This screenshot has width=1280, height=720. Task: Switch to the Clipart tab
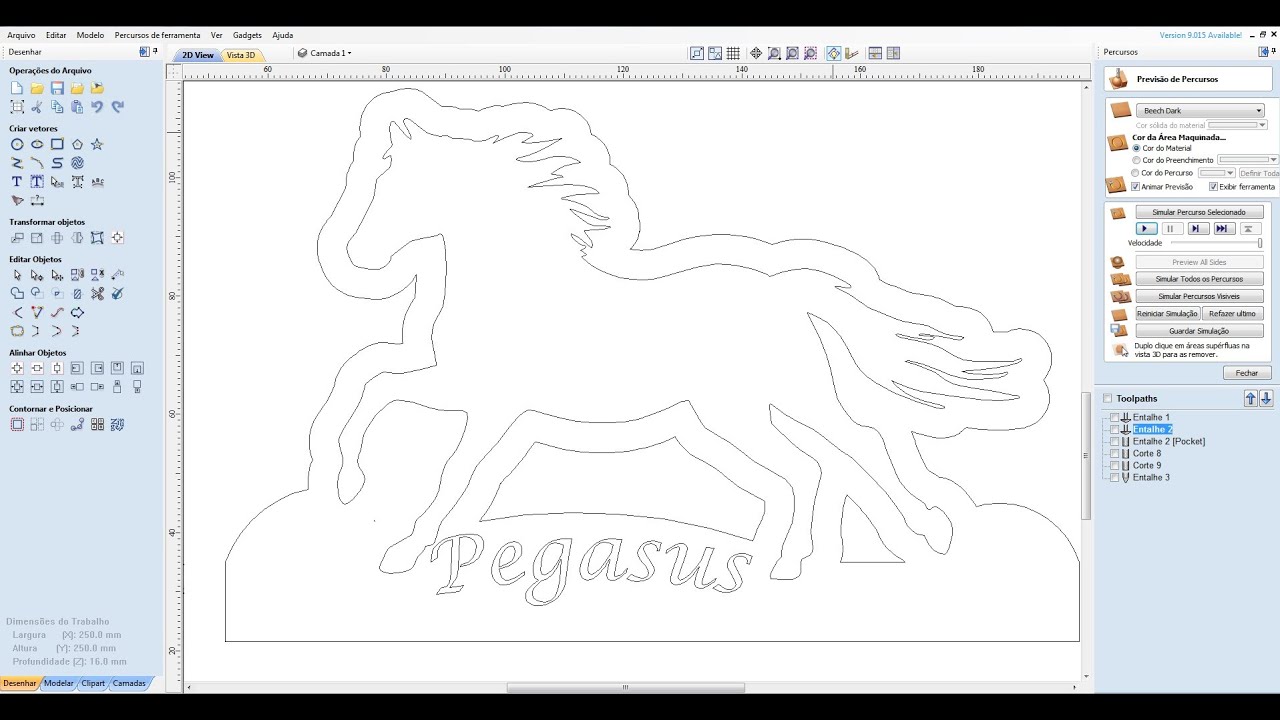[x=93, y=683]
